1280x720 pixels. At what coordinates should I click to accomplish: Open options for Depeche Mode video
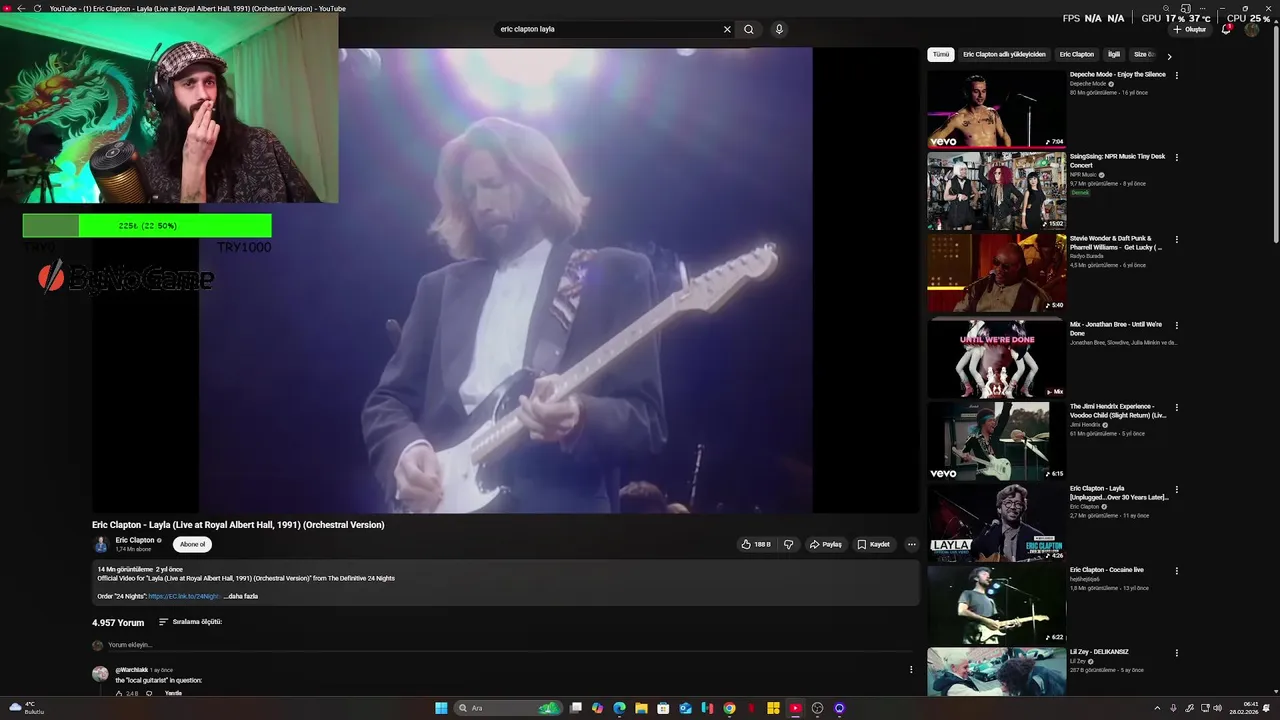1176,75
